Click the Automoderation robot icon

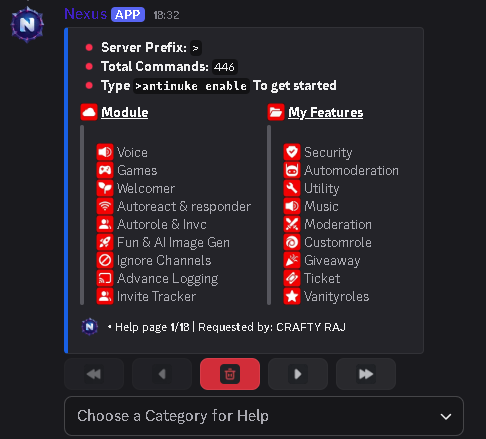[292, 170]
